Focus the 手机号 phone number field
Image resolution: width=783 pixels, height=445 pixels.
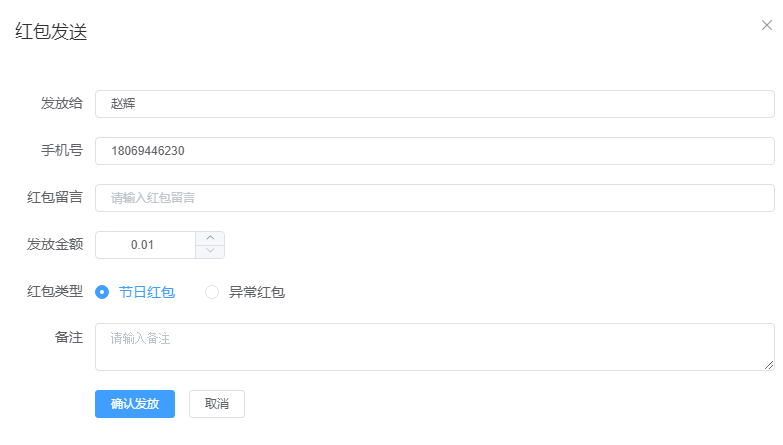tap(434, 151)
